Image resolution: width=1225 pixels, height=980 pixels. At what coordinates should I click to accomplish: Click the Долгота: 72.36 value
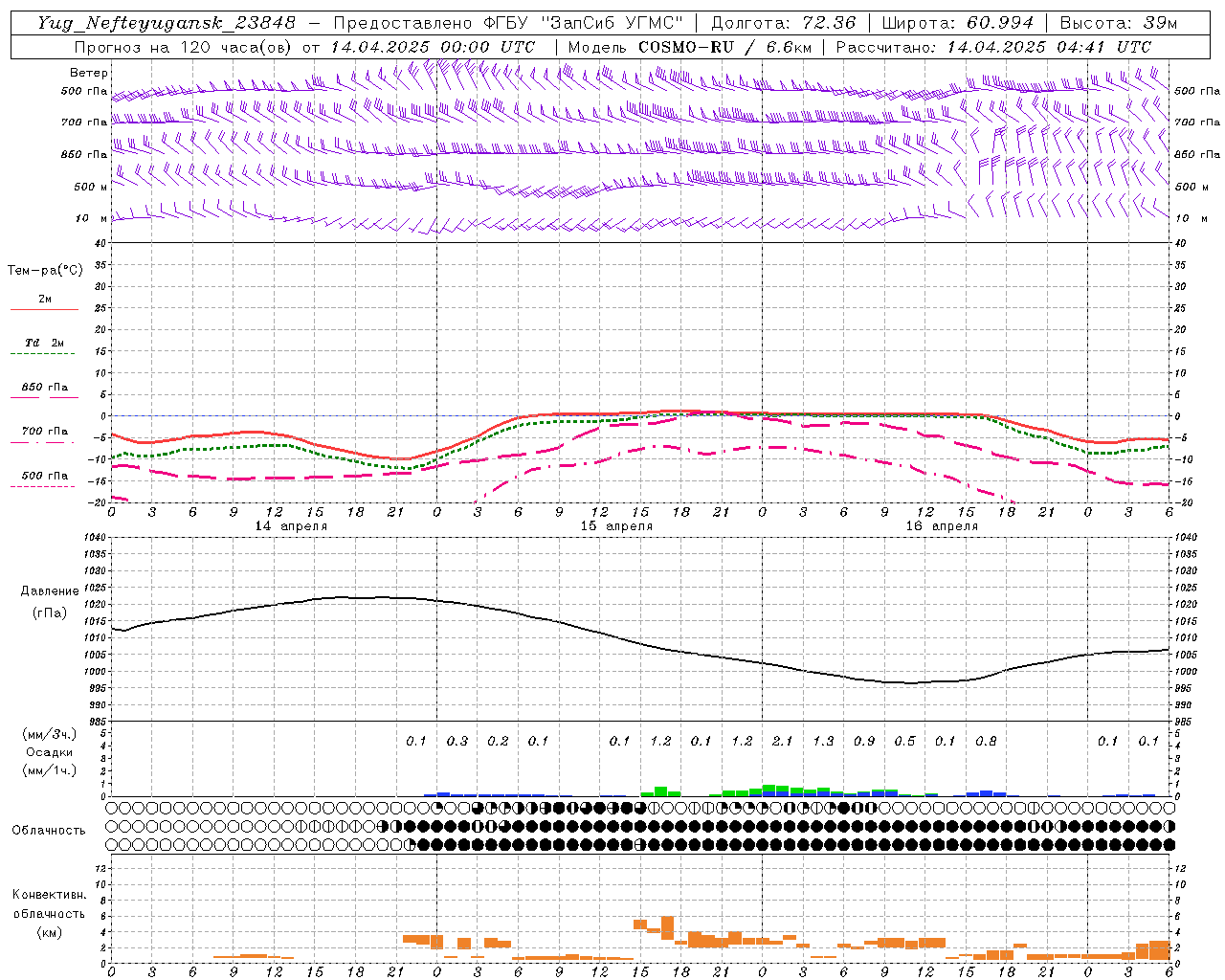[783, 23]
